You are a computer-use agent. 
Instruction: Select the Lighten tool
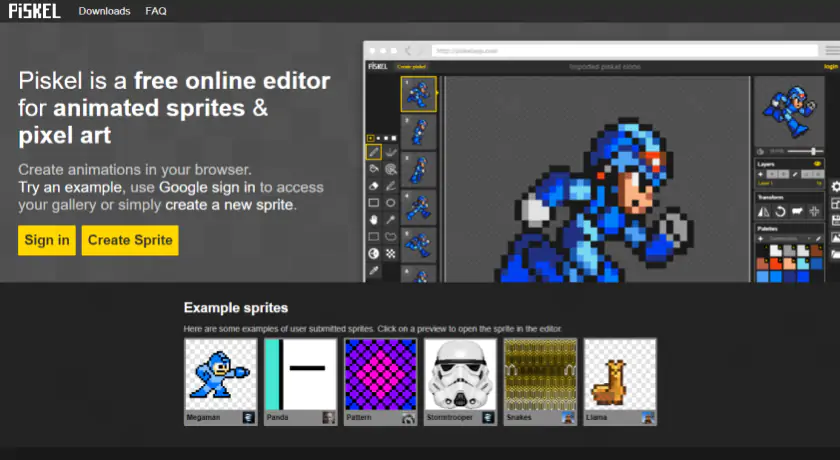374,253
